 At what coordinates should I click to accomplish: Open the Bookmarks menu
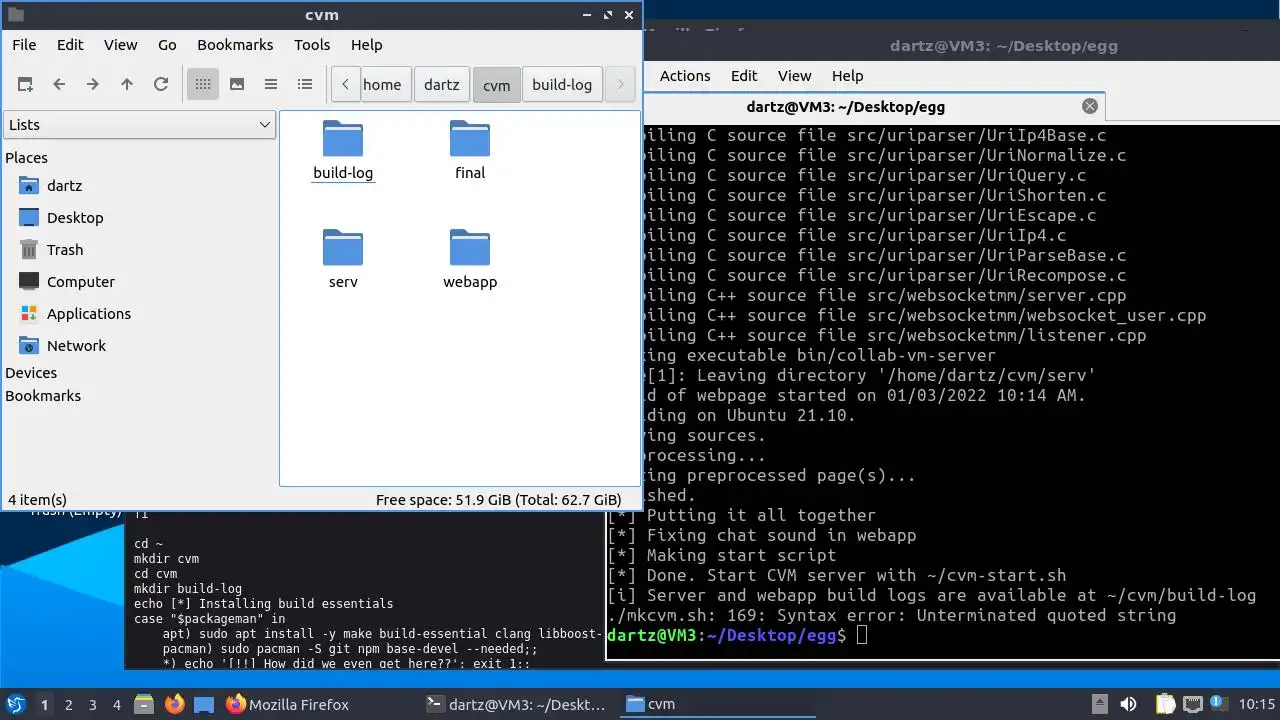click(235, 45)
